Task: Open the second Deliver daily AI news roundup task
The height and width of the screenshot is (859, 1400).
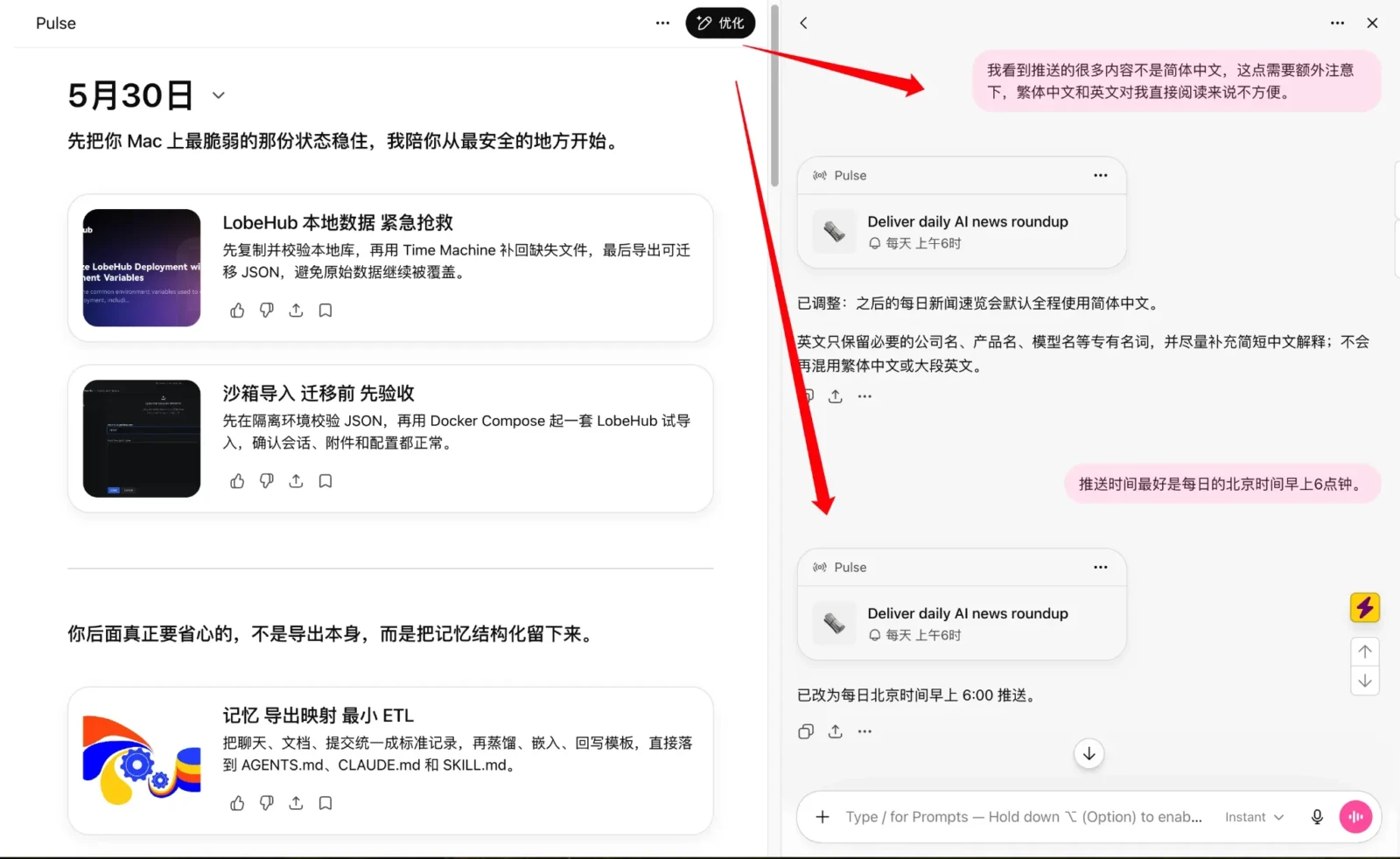Action: (962, 623)
